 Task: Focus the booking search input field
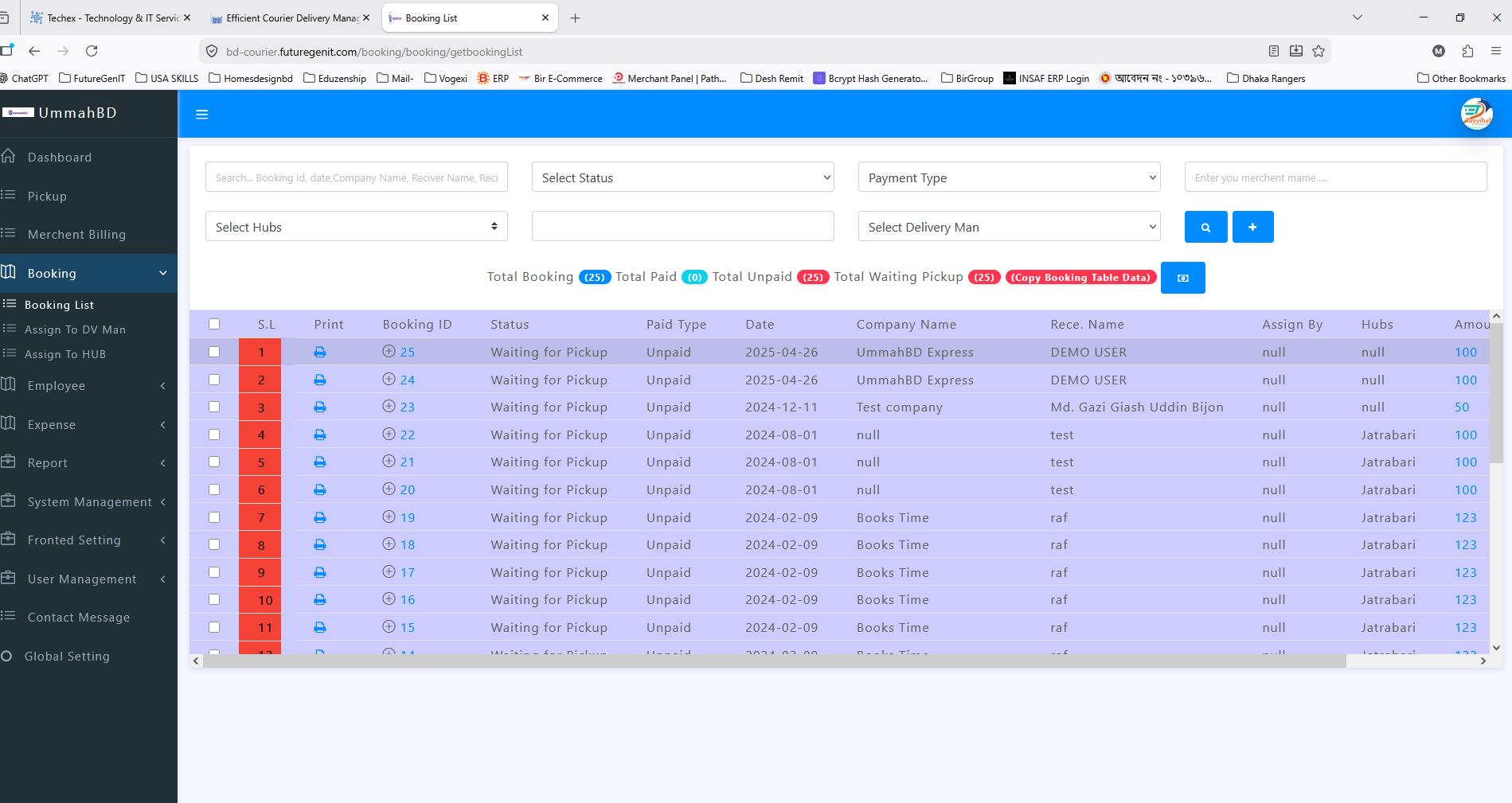click(356, 177)
